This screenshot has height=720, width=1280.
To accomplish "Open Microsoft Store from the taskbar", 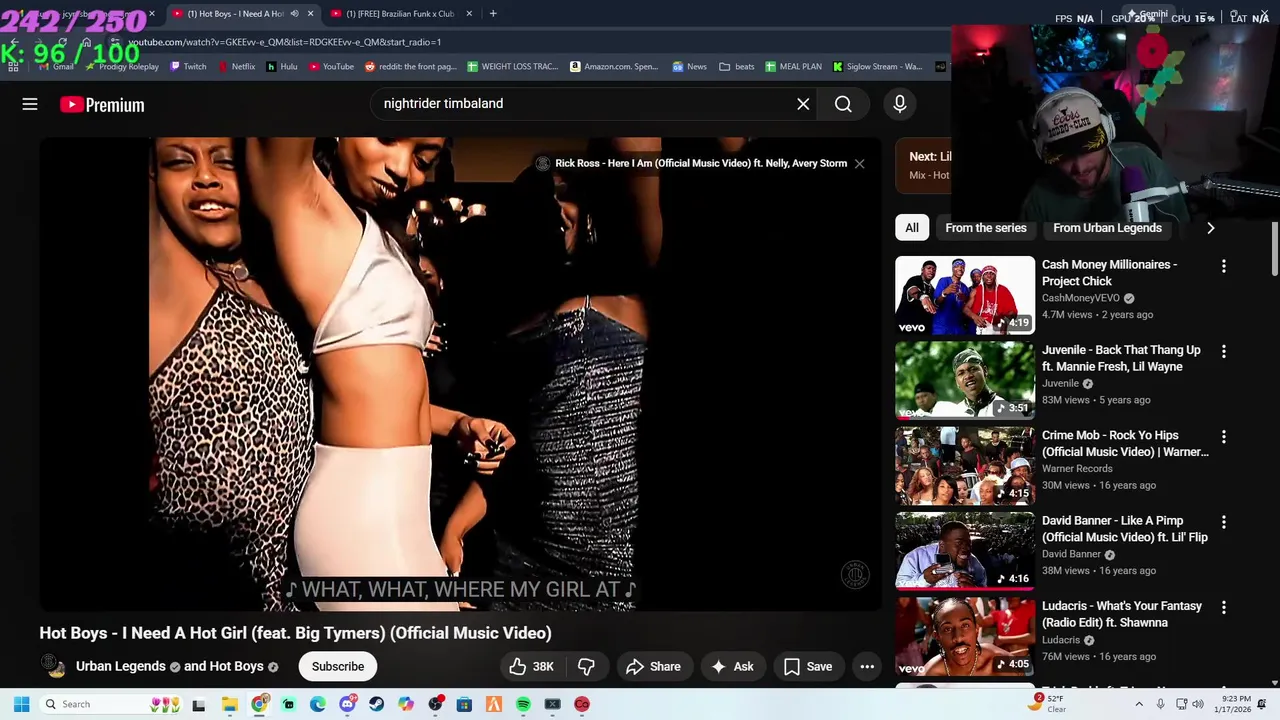I will [x=464, y=704].
